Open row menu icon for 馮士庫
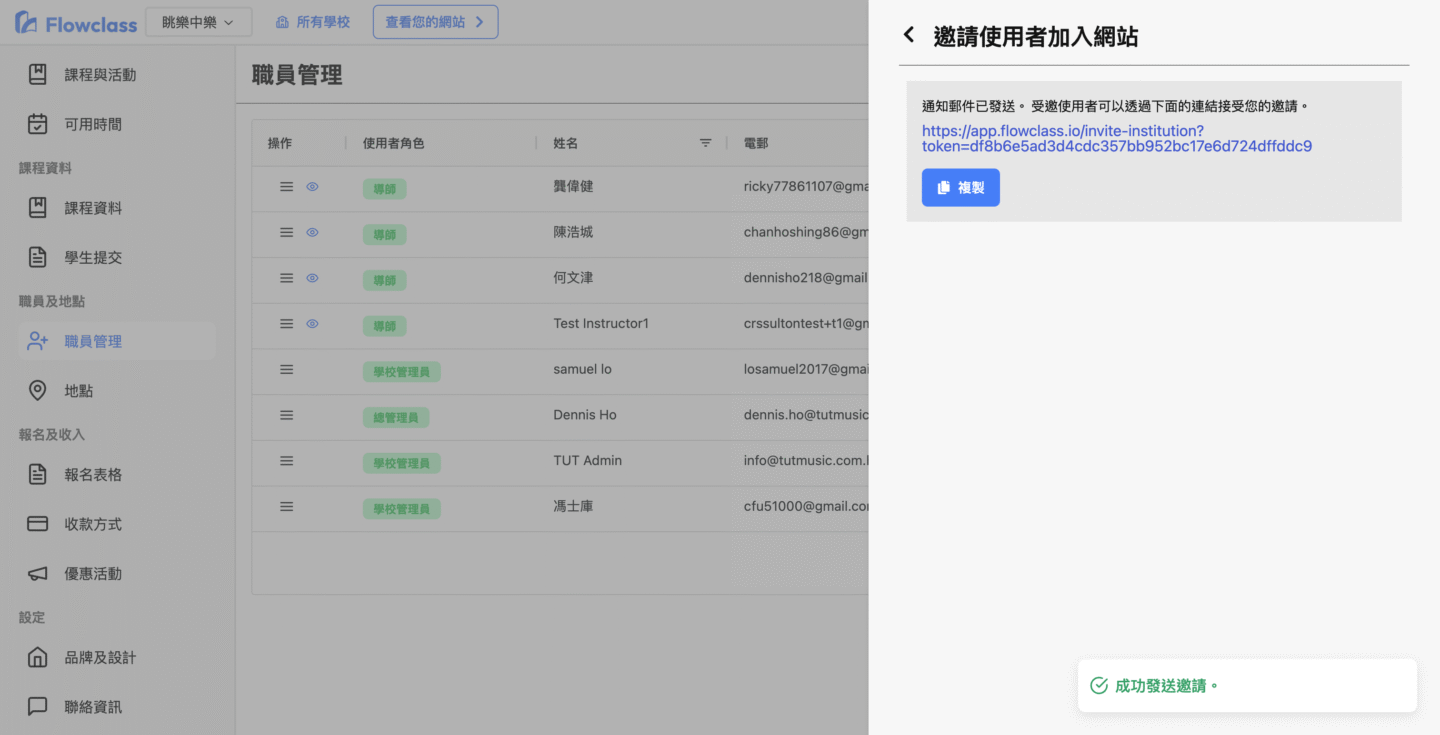The image size is (1440, 735). (x=287, y=507)
